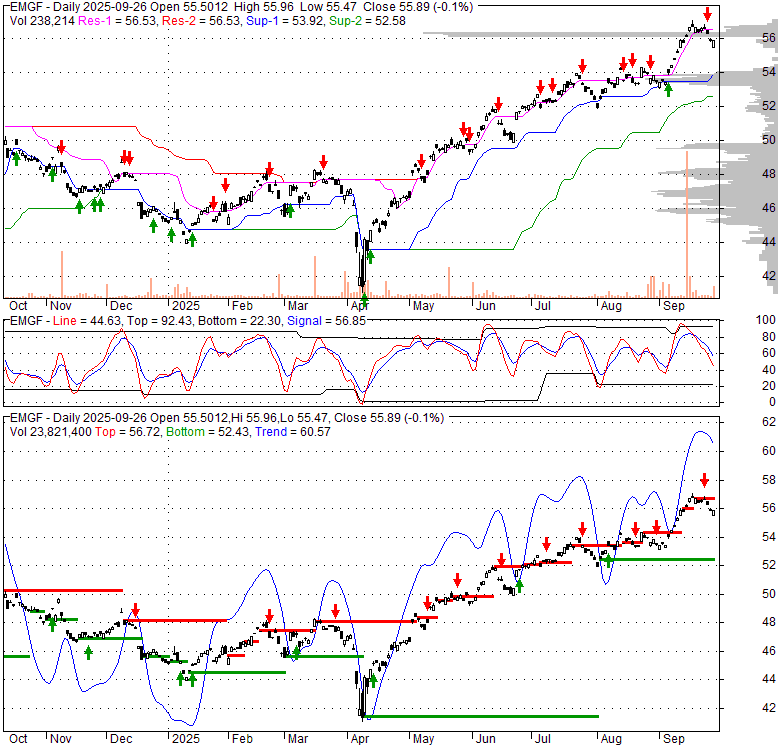Click the Jun label on top chart axis

tap(486, 306)
